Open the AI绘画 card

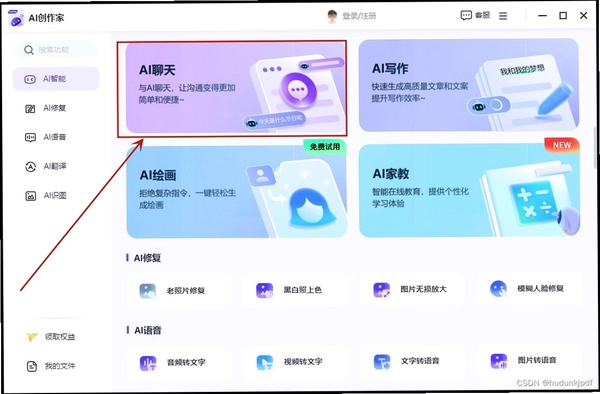(236, 192)
